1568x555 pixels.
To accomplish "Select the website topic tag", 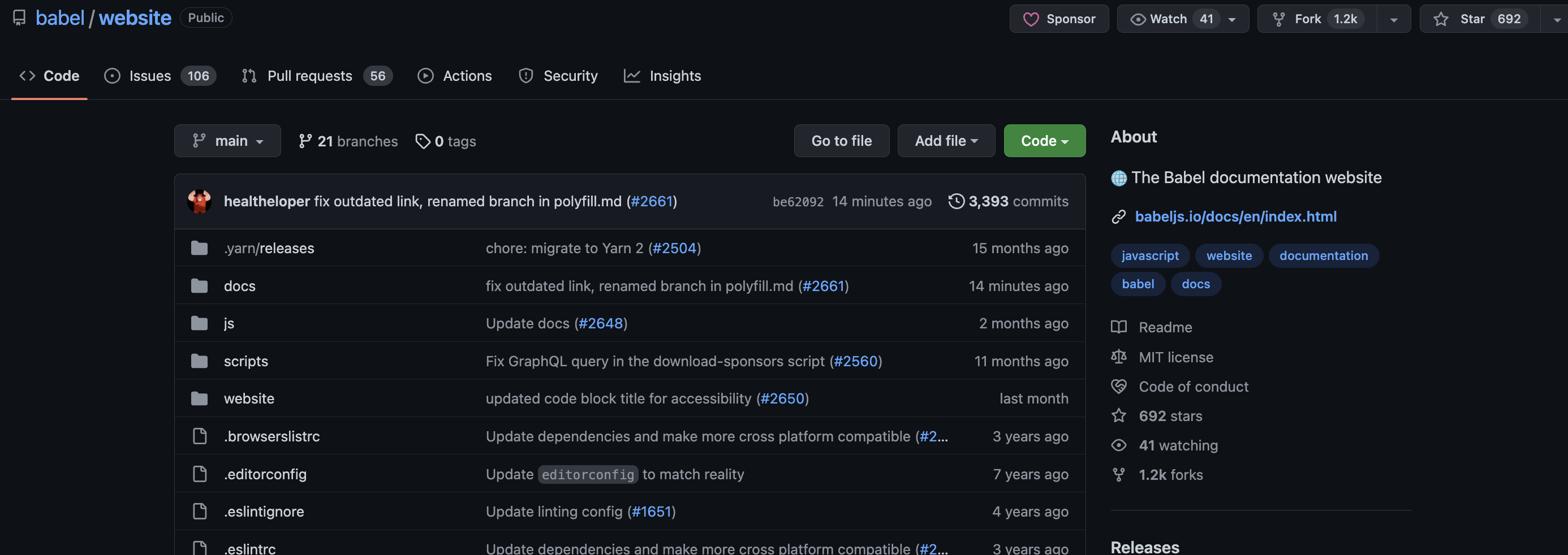I will (1229, 255).
